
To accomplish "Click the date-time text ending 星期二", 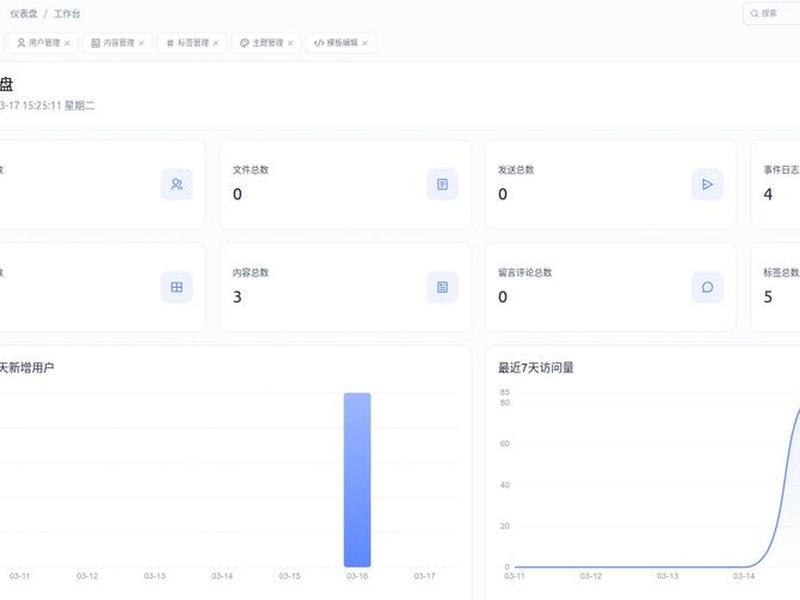I will pyautogui.click(x=47, y=106).
